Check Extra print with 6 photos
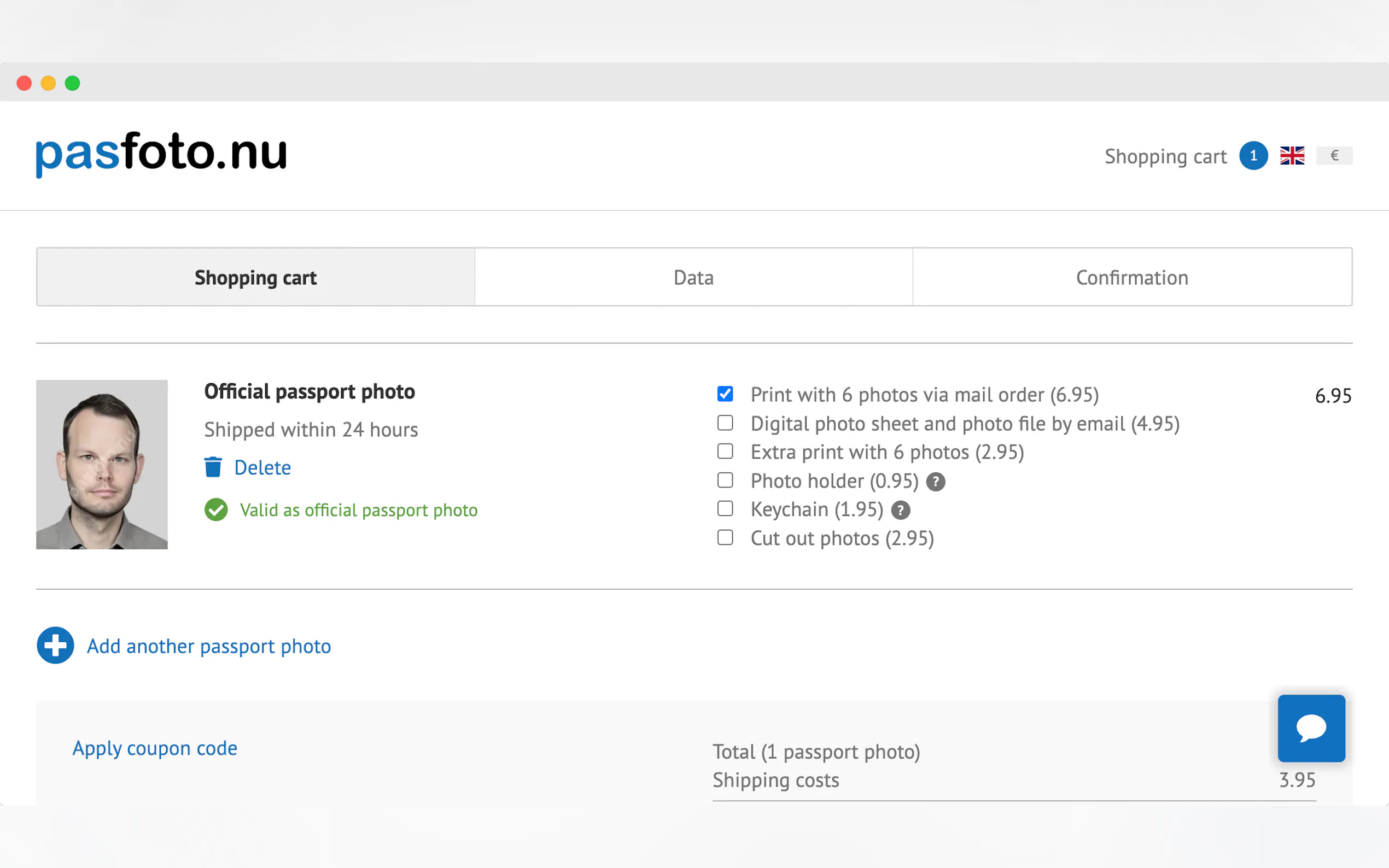1389x868 pixels. [x=725, y=452]
